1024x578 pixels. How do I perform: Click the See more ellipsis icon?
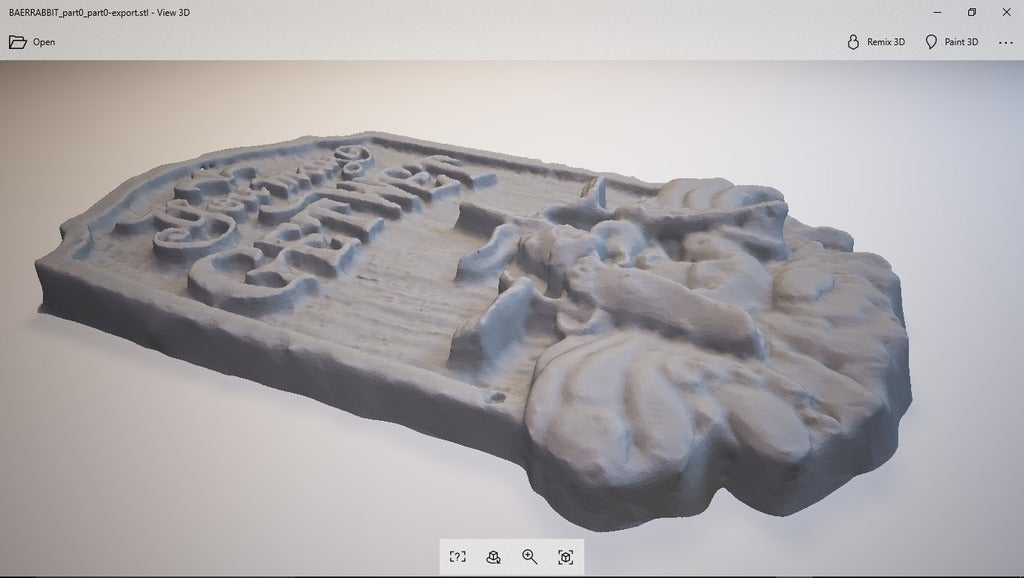click(1006, 42)
